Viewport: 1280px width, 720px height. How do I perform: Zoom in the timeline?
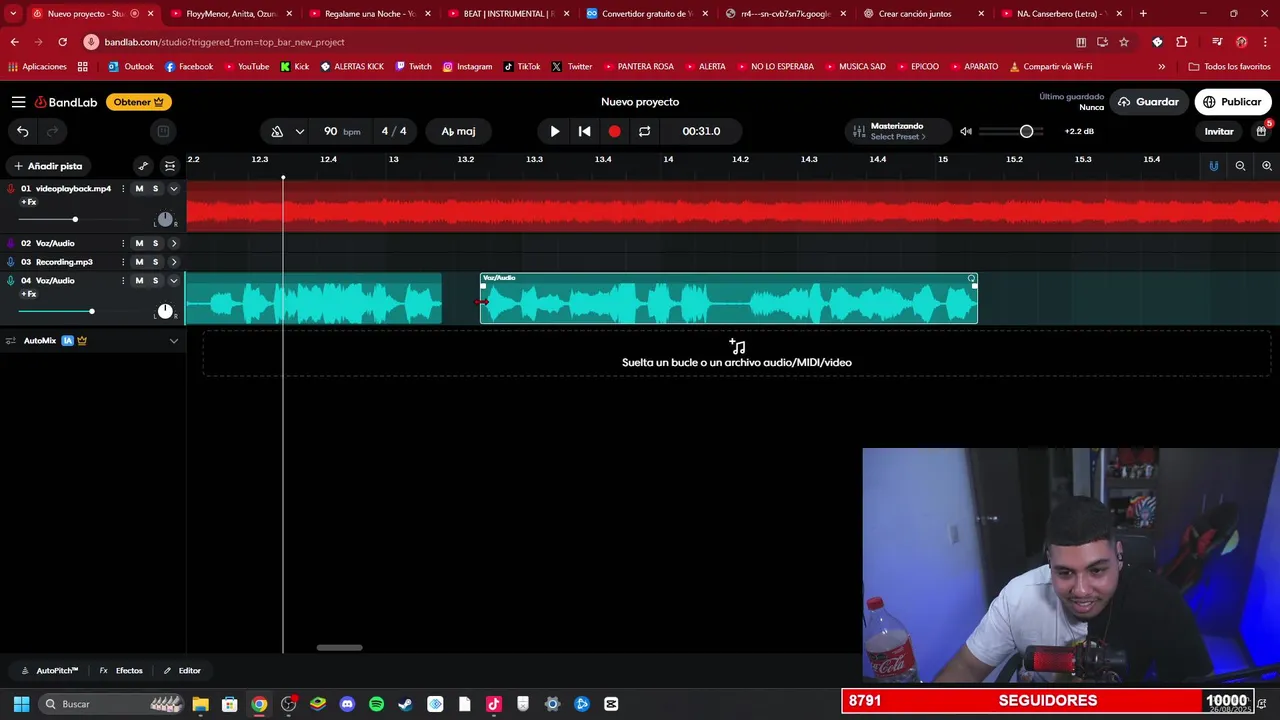point(1267,166)
